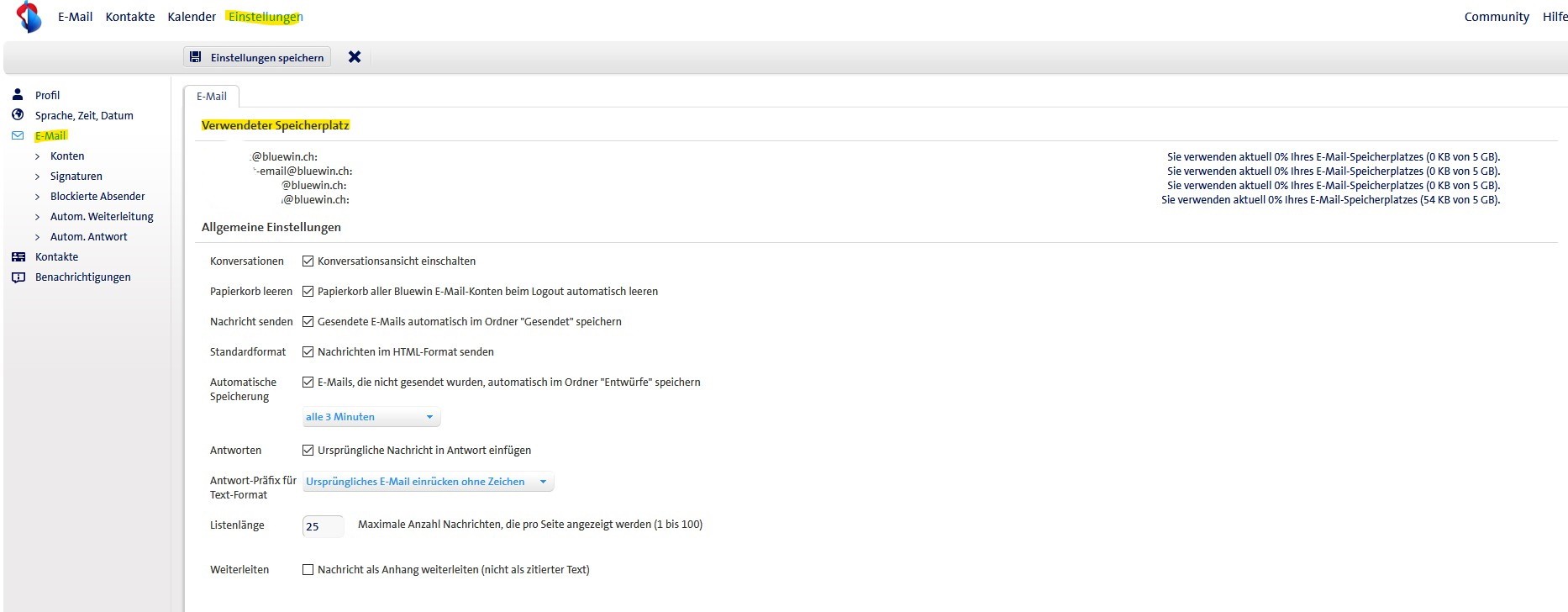Image resolution: width=1568 pixels, height=612 pixels.
Task: Click the envelope icon beside E-Mail
Action: point(18,135)
